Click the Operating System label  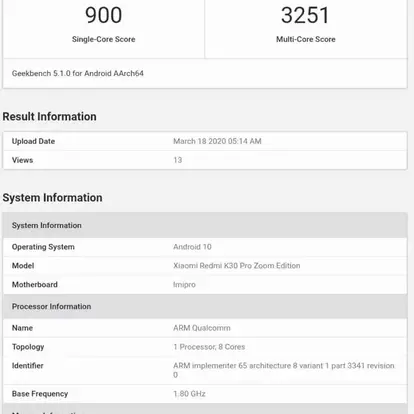(43, 247)
